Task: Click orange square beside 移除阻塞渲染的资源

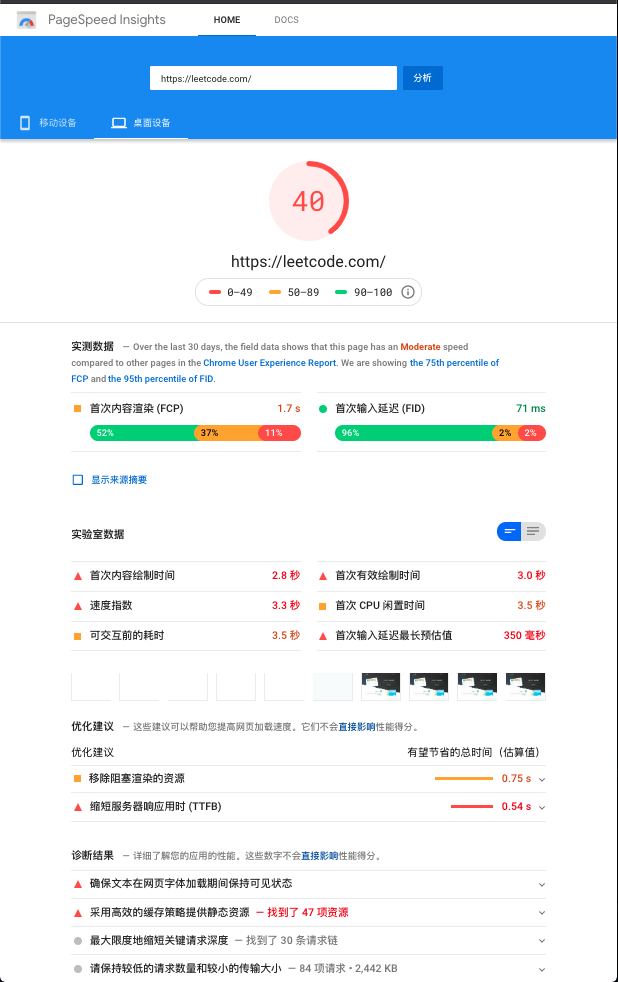Action: point(78,778)
